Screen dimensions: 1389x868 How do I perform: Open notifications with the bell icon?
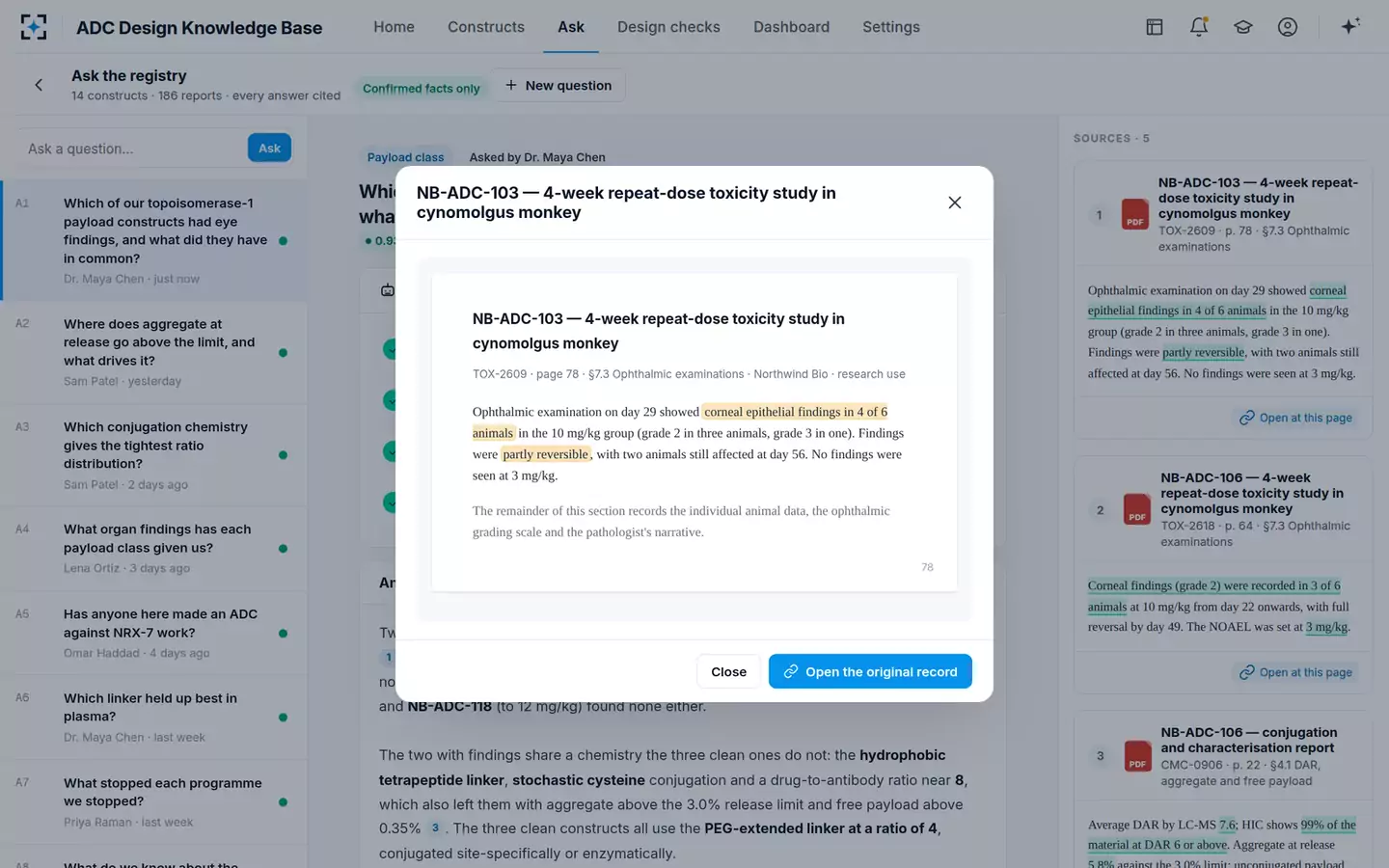point(1199,27)
